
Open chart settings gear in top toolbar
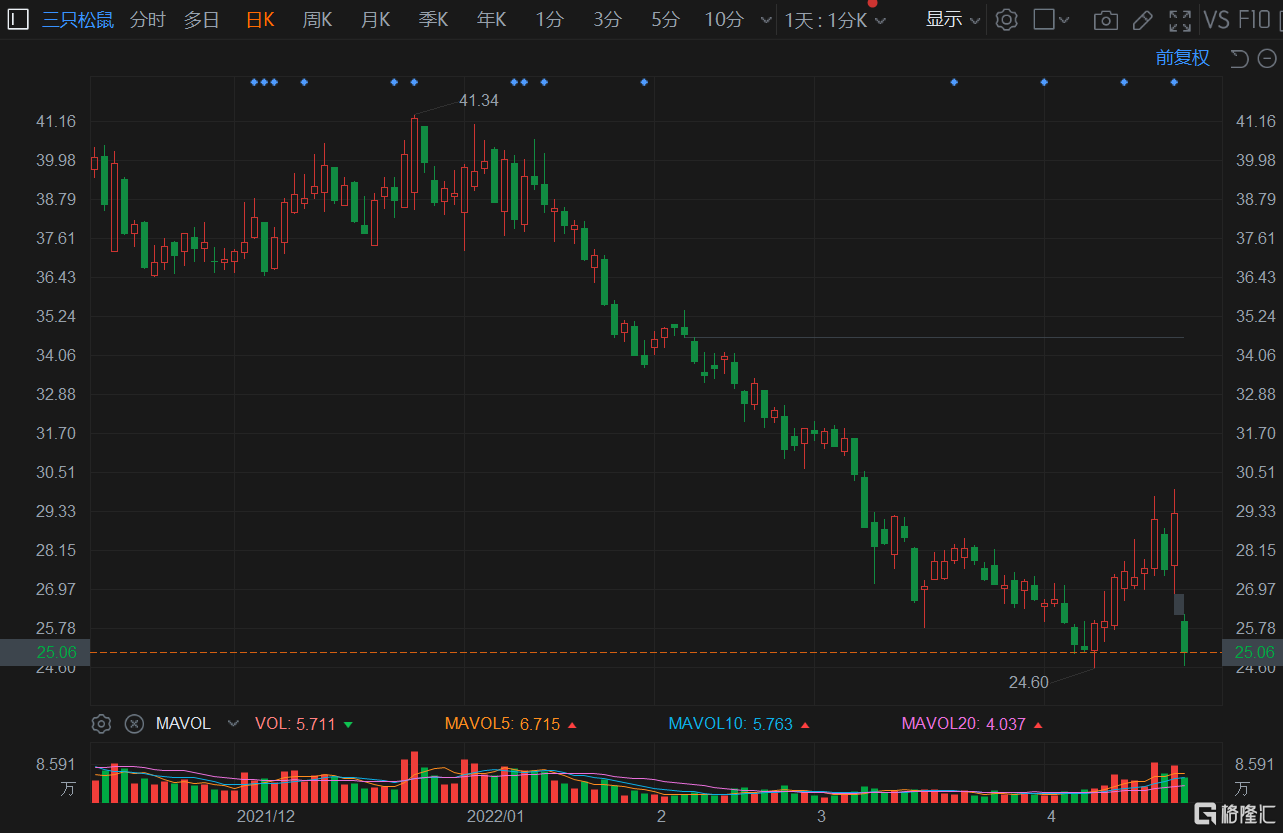(x=1007, y=19)
